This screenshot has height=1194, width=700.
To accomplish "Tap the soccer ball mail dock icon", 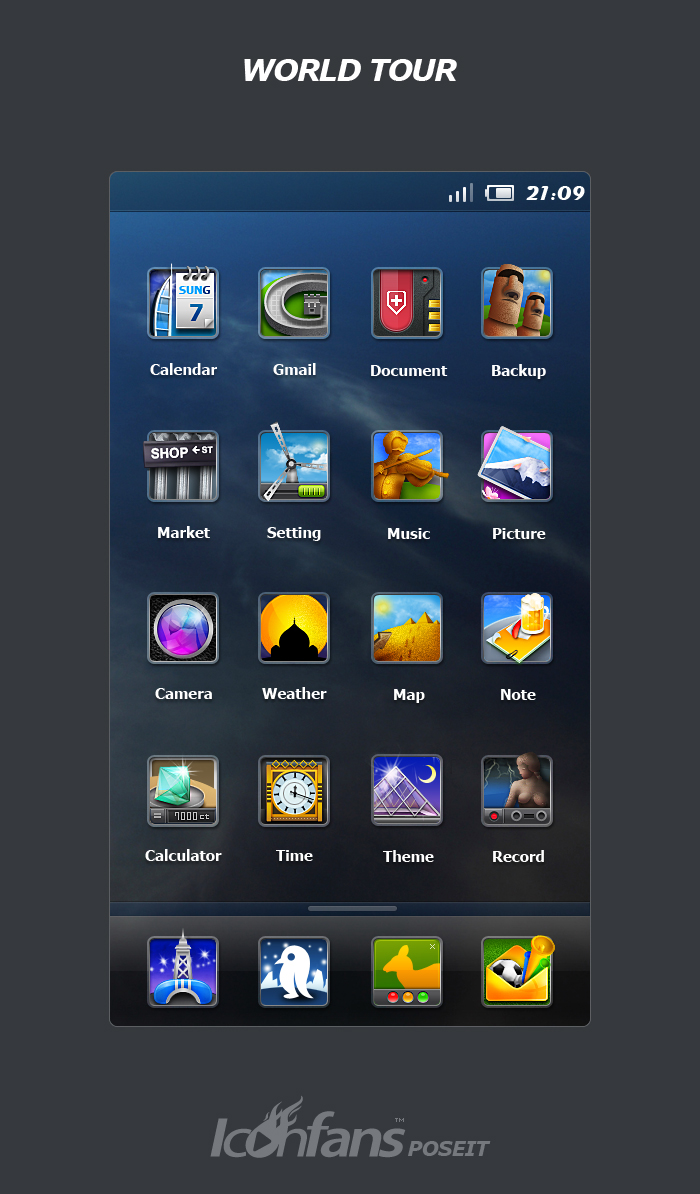I will [517, 971].
